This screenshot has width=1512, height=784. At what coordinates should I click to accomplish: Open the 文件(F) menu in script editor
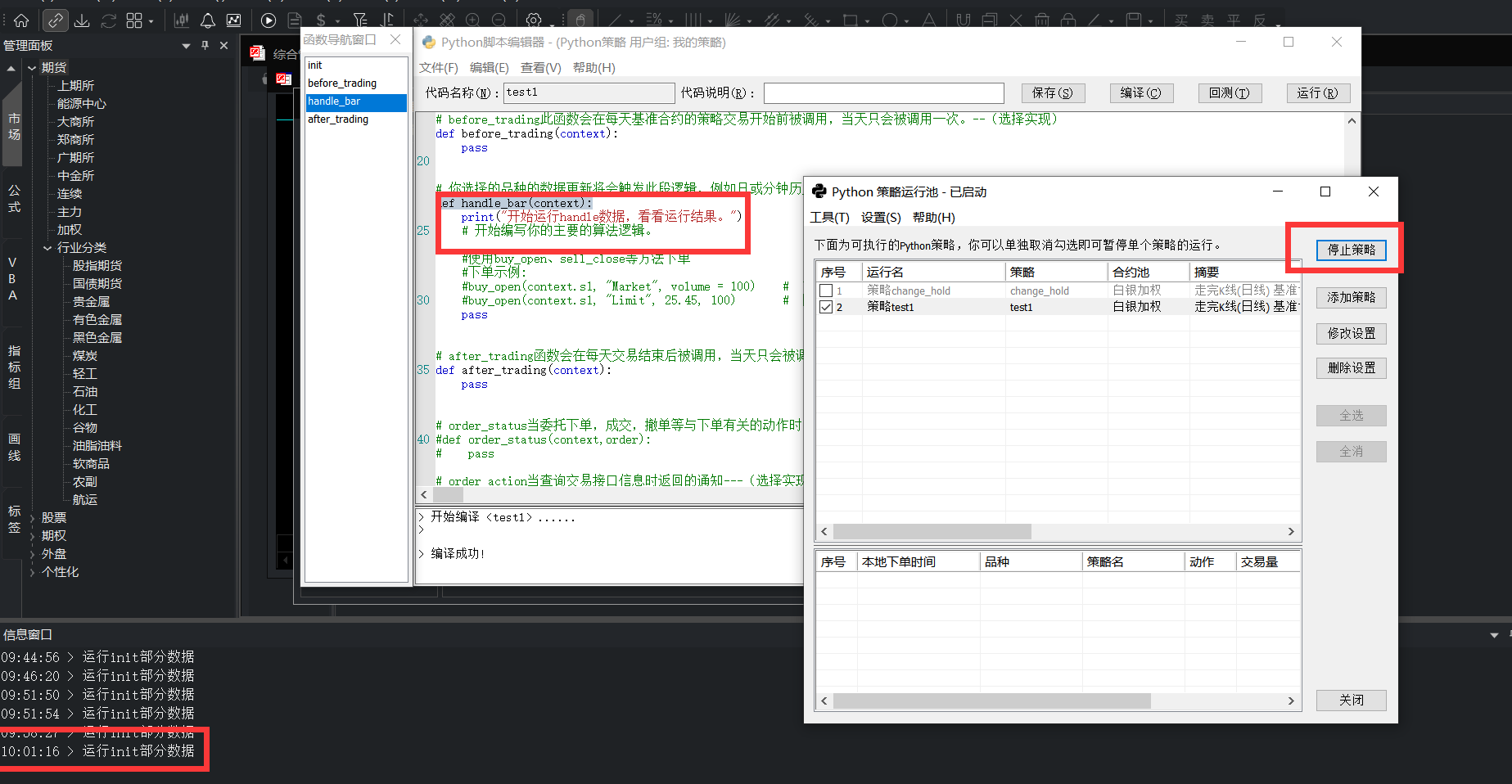439,68
